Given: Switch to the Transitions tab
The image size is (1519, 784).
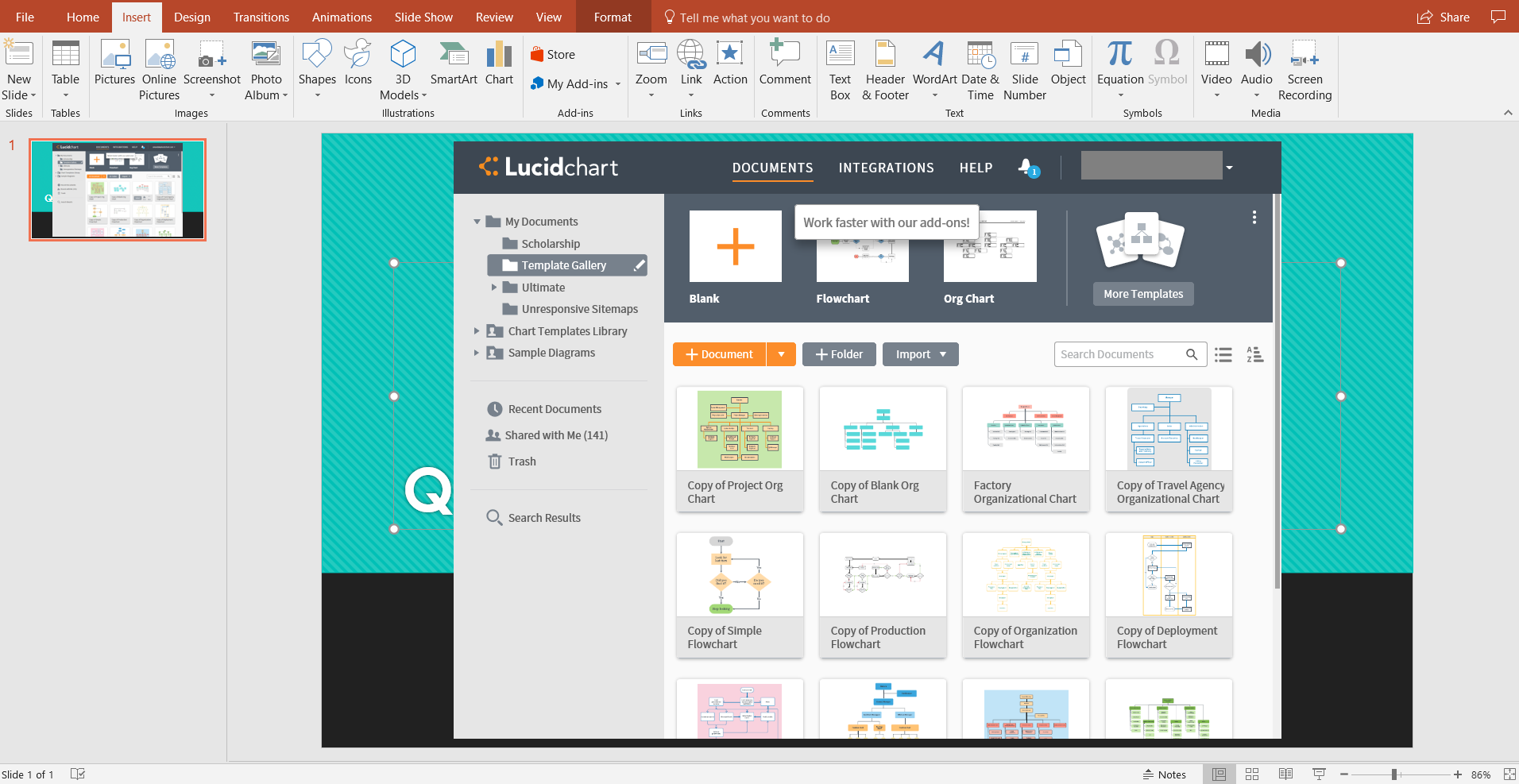Looking at the screenshot, I should pos(261,17).
